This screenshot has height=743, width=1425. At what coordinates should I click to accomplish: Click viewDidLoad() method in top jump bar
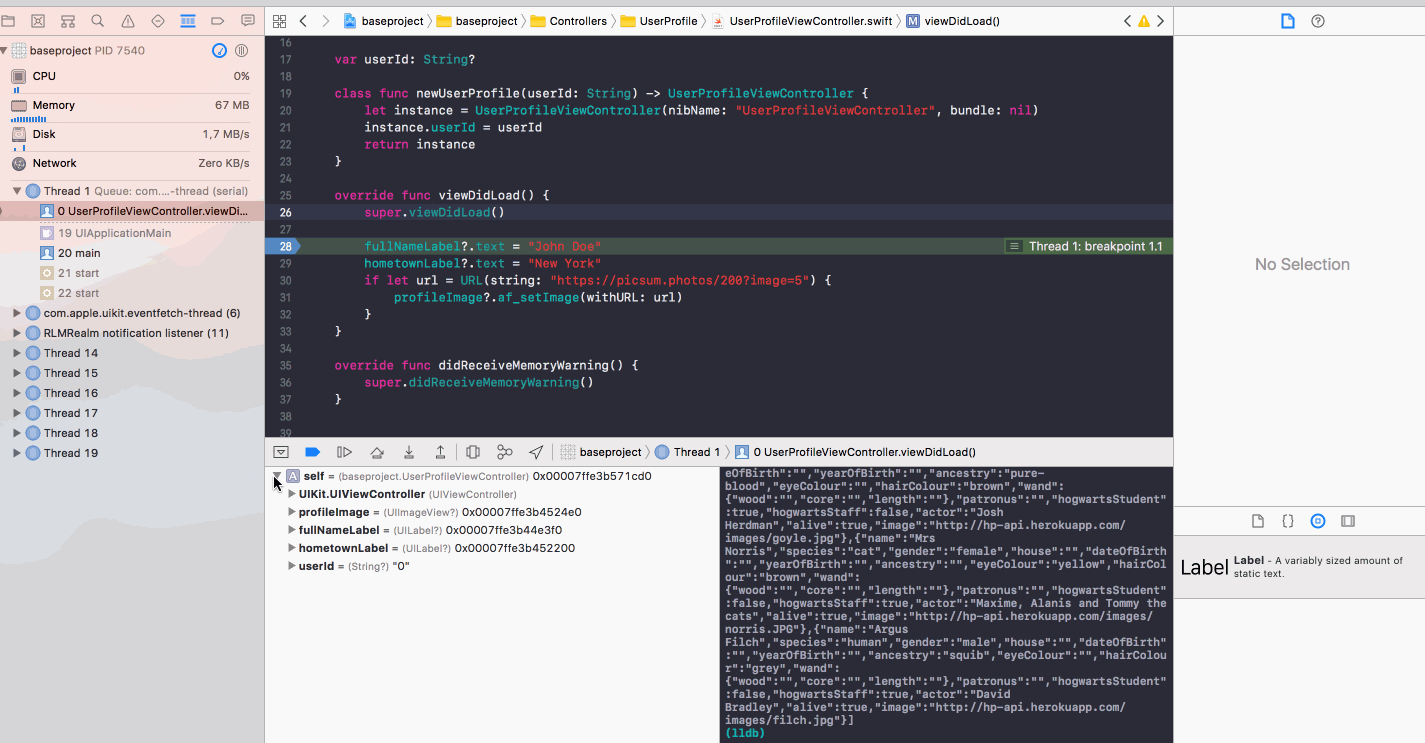point(953,21)
